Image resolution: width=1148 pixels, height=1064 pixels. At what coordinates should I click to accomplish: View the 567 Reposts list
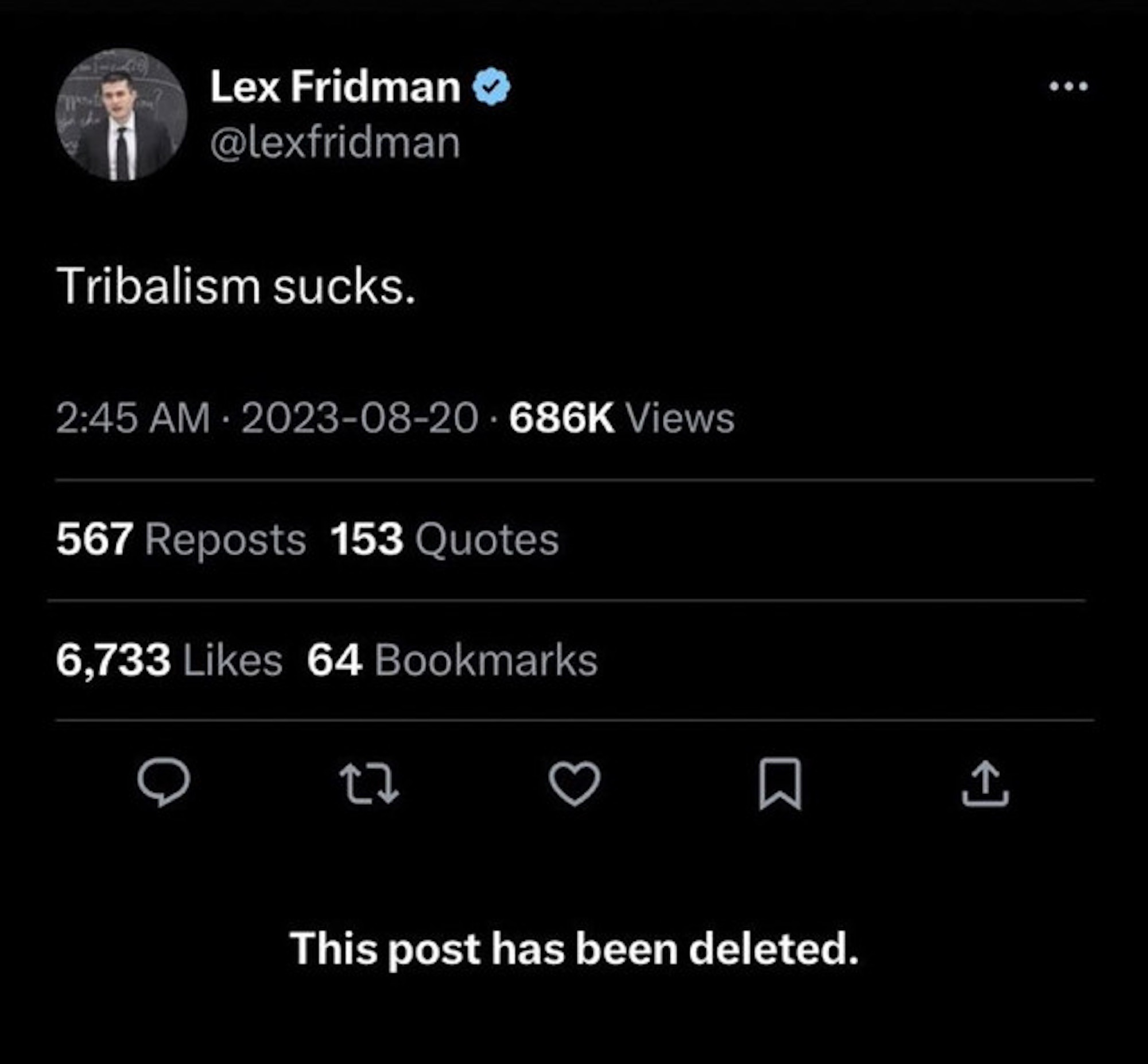pyautogui.click(x=181, y=540)
